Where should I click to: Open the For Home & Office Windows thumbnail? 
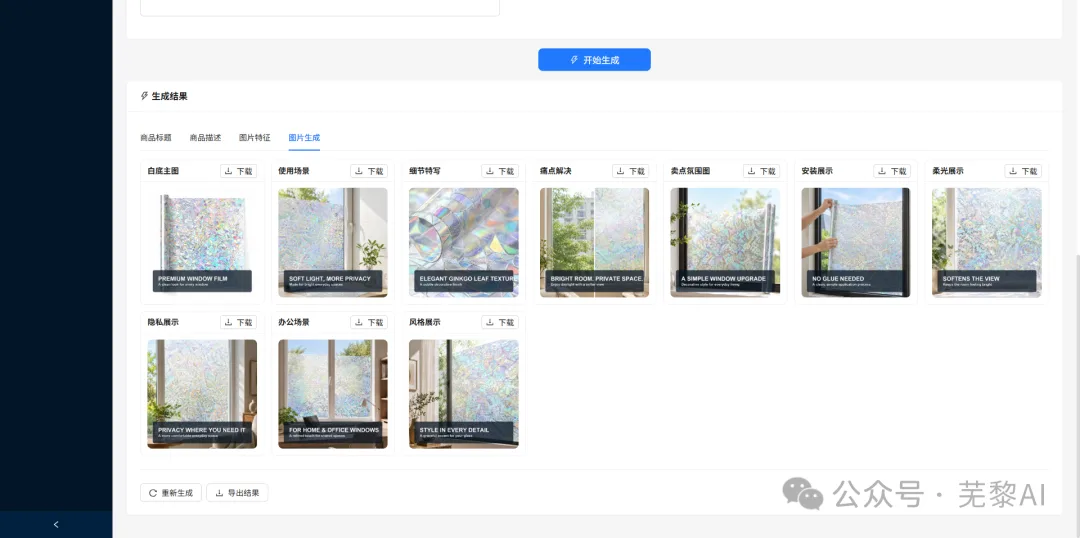click(333, 394)
